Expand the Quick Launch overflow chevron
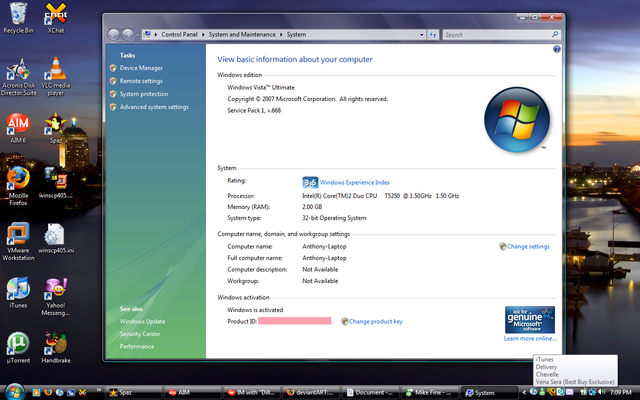 (98, 390)
